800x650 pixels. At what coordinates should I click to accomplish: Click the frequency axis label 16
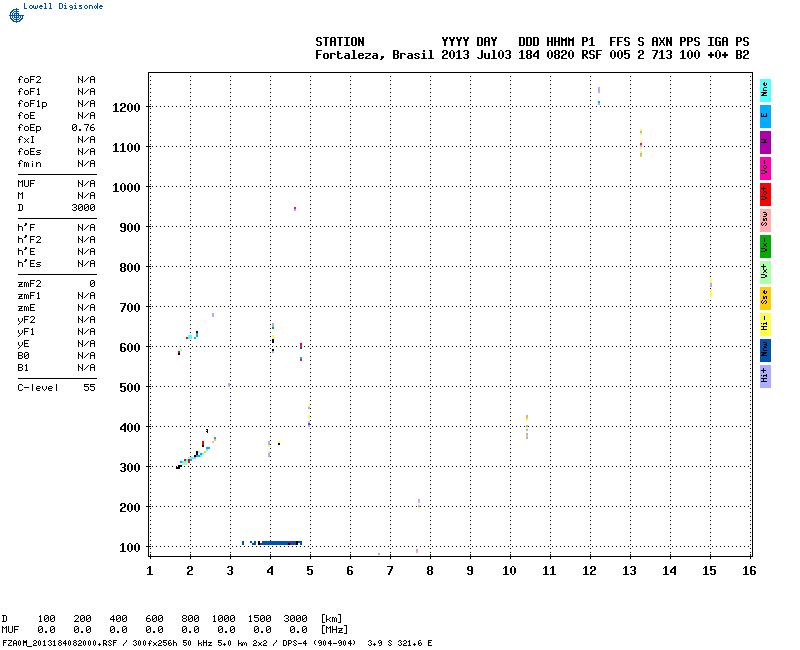749,571
